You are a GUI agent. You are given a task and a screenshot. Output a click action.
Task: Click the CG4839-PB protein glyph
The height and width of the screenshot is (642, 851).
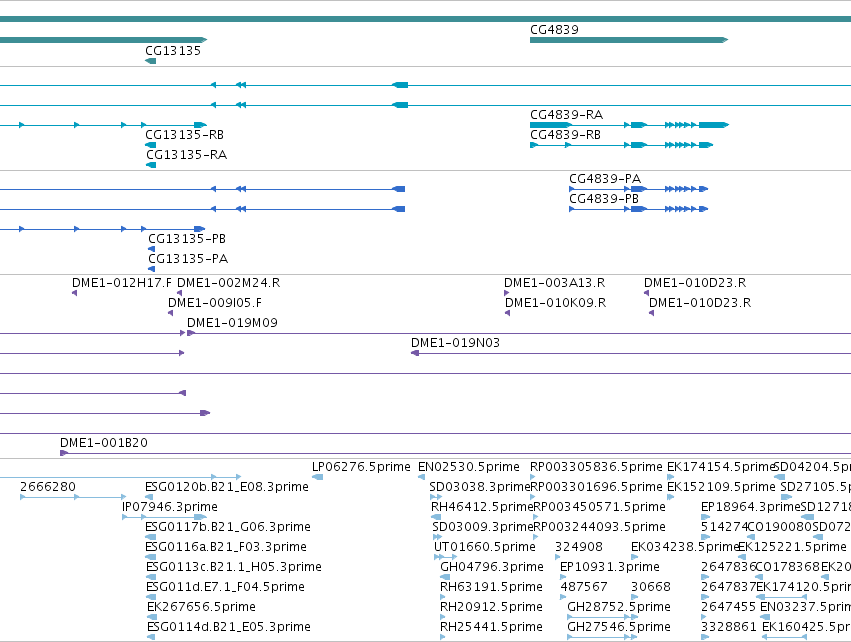pos(638,209)
